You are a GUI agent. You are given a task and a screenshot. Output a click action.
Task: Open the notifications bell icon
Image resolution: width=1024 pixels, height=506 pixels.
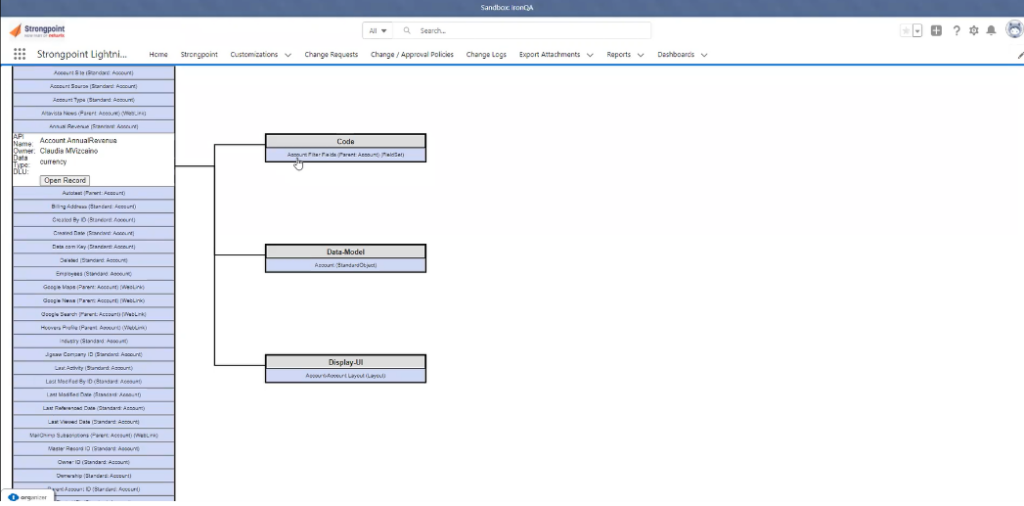[x=991, y=31]
